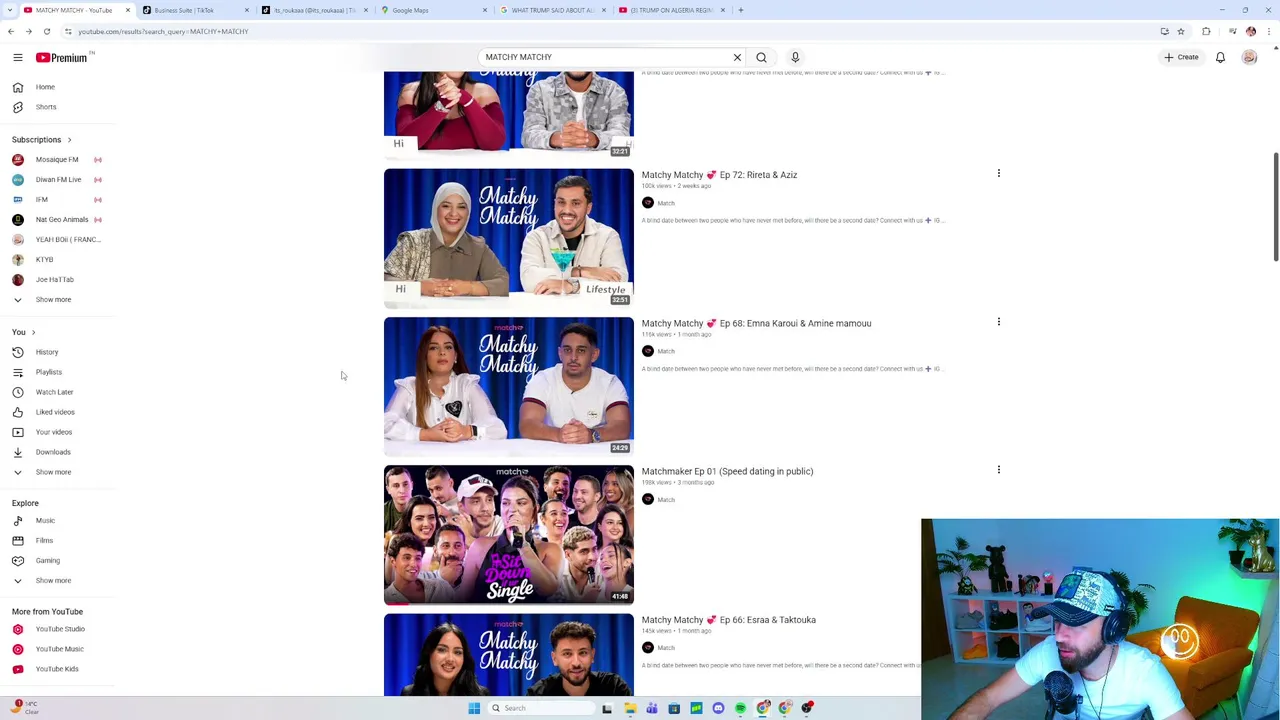The image size is (1280, 720).
Task: Open YouTube Studio link
Action: 60,629
